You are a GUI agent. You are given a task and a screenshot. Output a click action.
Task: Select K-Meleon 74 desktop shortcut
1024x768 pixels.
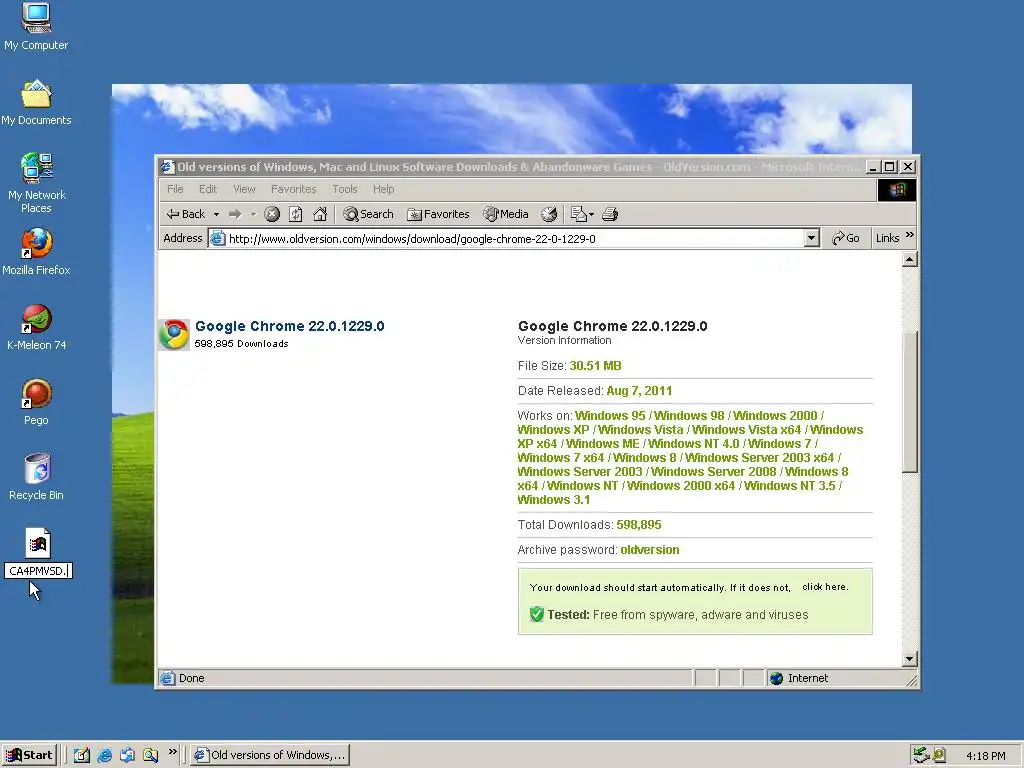point(37,327)
